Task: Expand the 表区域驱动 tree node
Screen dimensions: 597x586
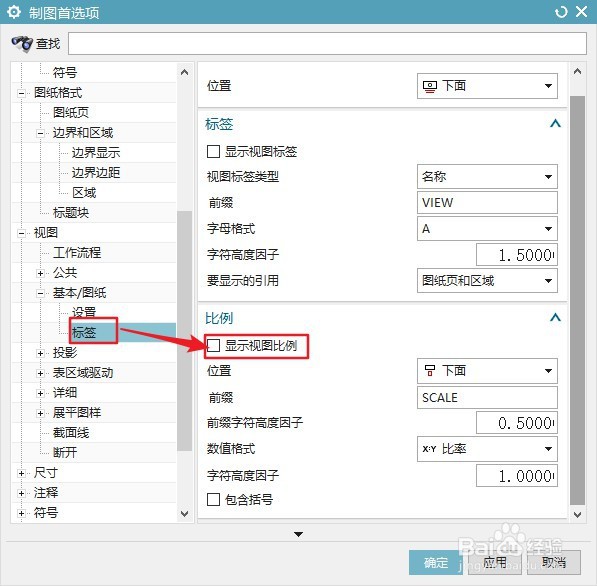Action: click(40, 373)
